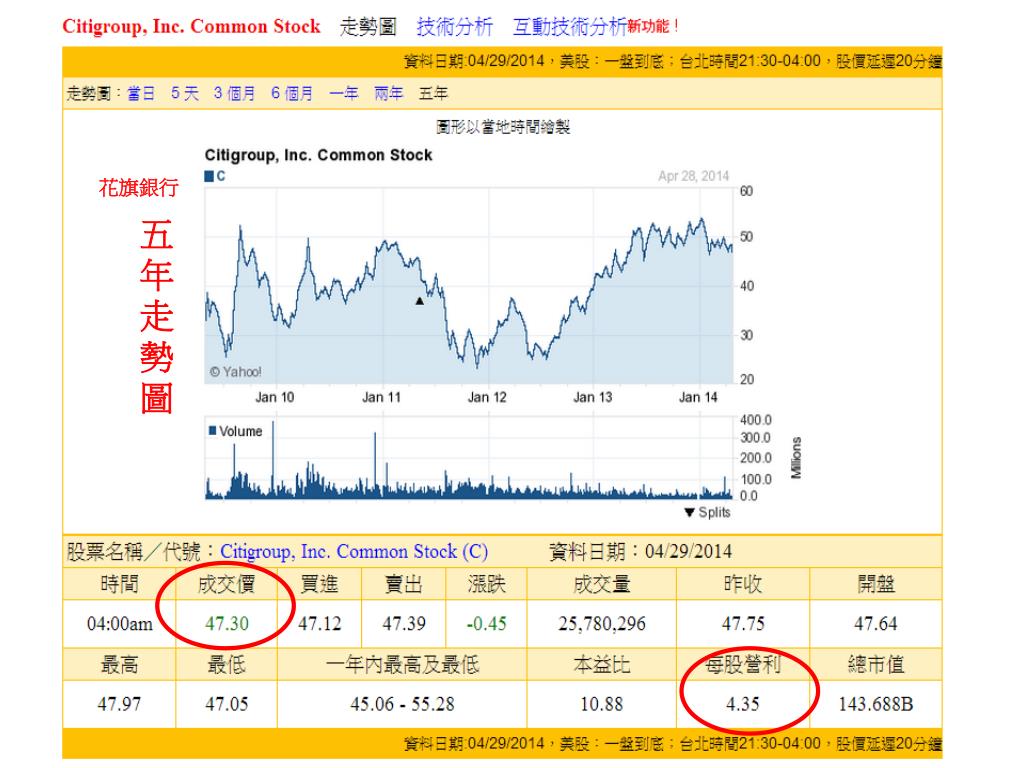Click the red Citigroup, Inc. Common Stock title
The height and width of the screenshot is (768, 1024).
tap(191, 27)
